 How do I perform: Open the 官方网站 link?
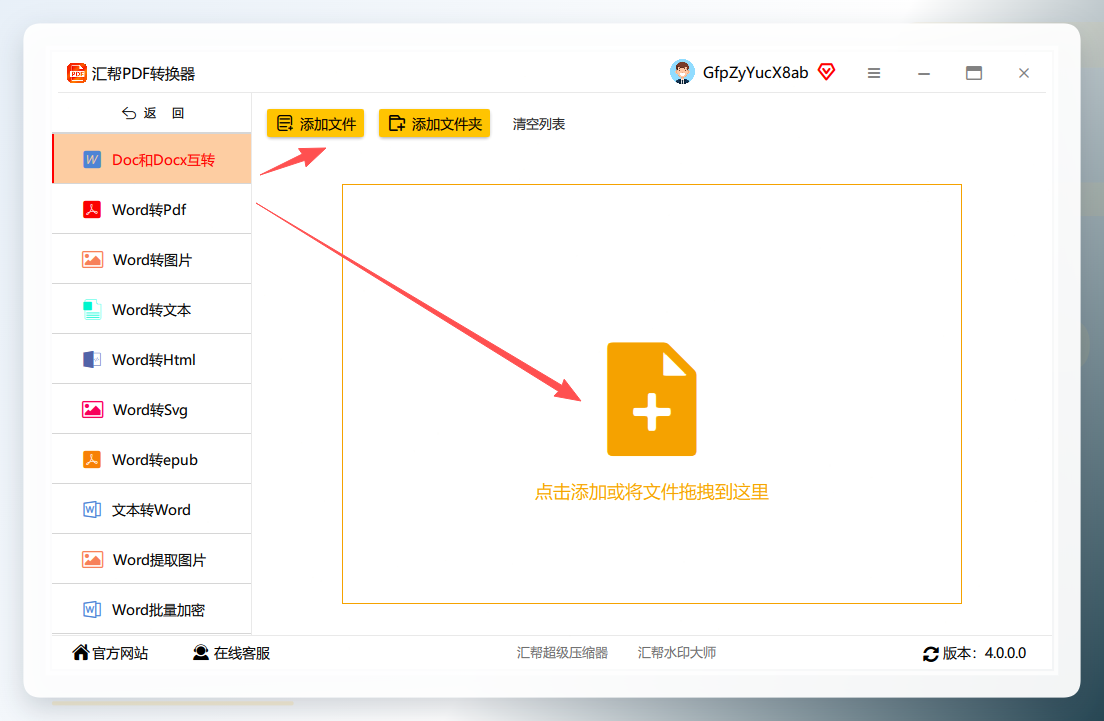coord(111,653)
